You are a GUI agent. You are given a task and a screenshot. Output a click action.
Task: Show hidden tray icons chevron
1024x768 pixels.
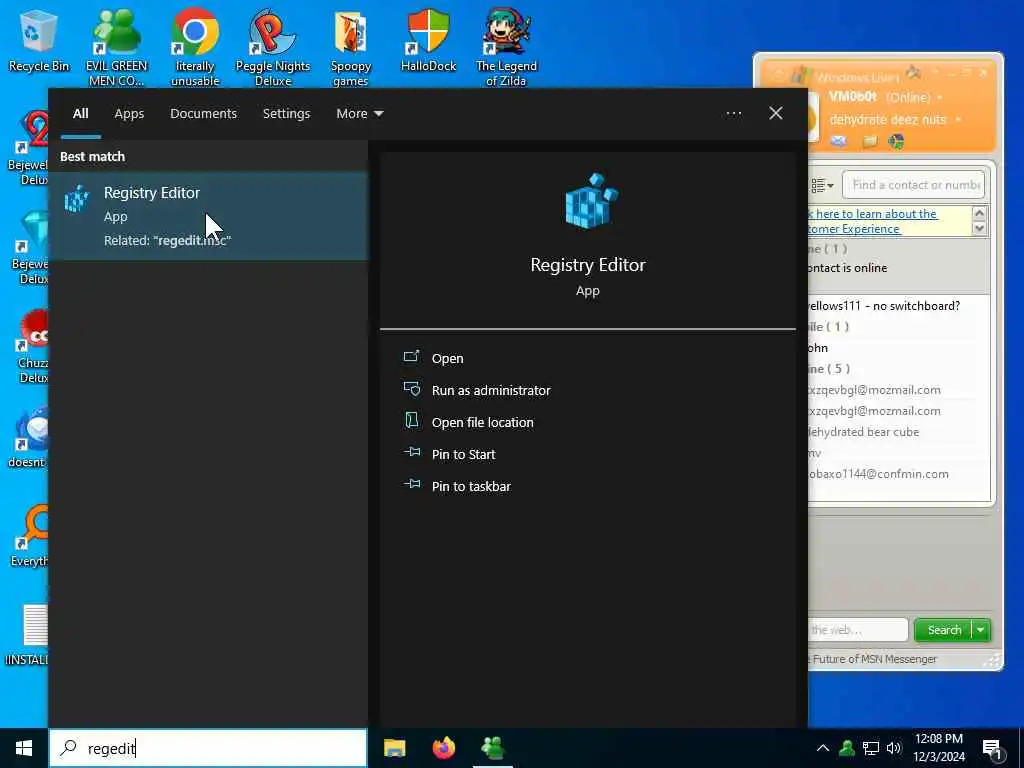click(x=823, y=748)
